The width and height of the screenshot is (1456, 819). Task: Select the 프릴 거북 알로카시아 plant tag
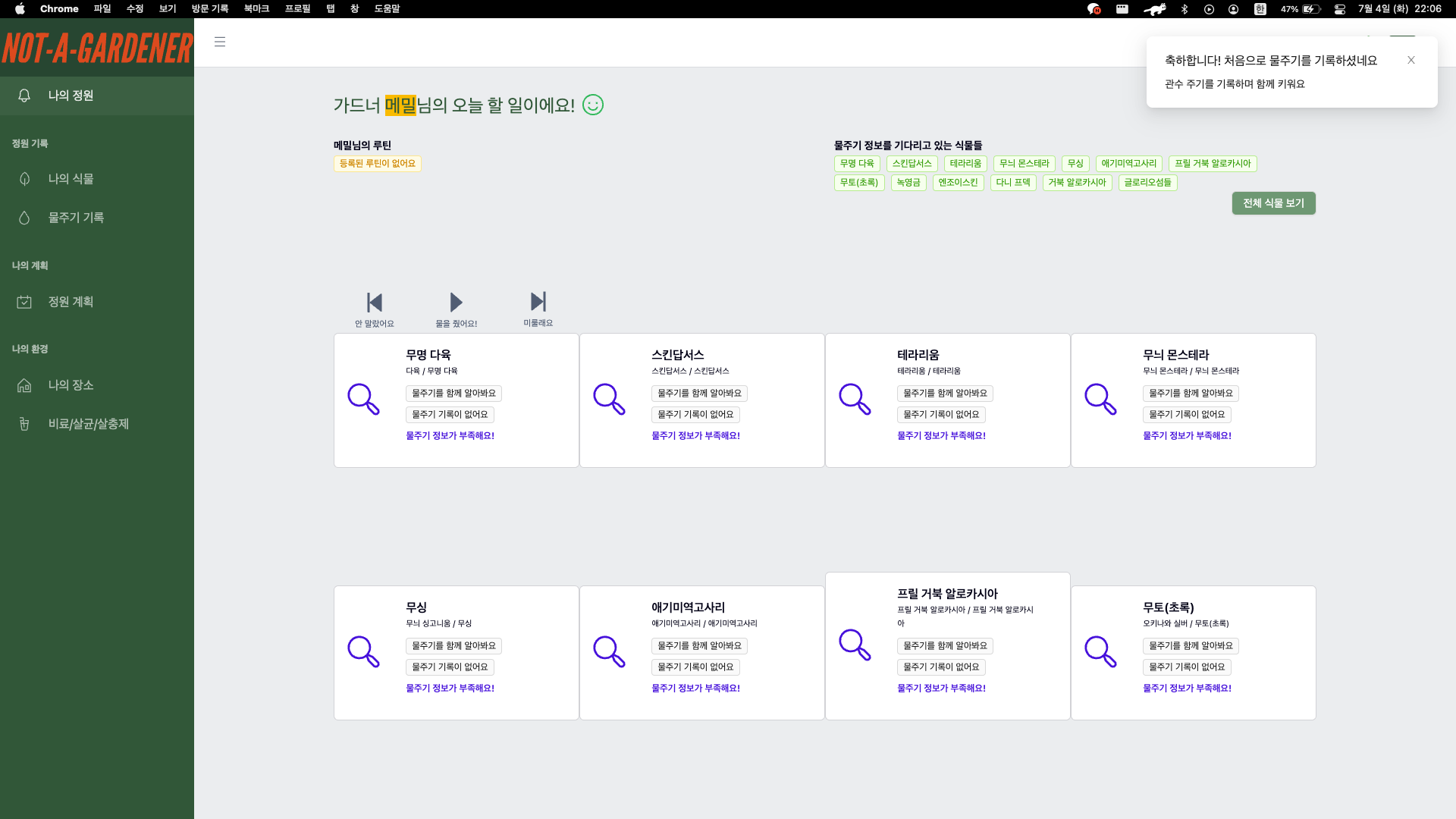(x=1213, y=164)
